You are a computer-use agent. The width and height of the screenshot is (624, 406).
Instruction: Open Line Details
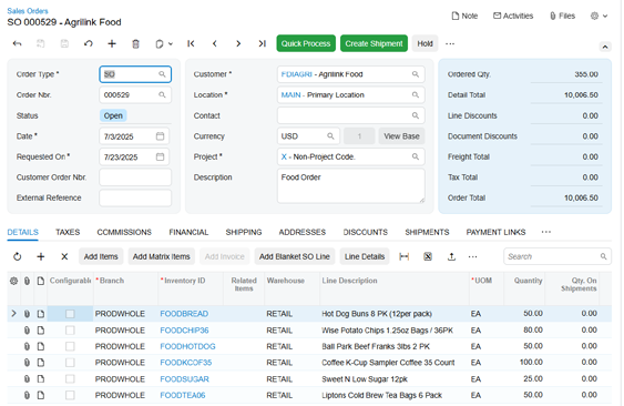(365, 257)
